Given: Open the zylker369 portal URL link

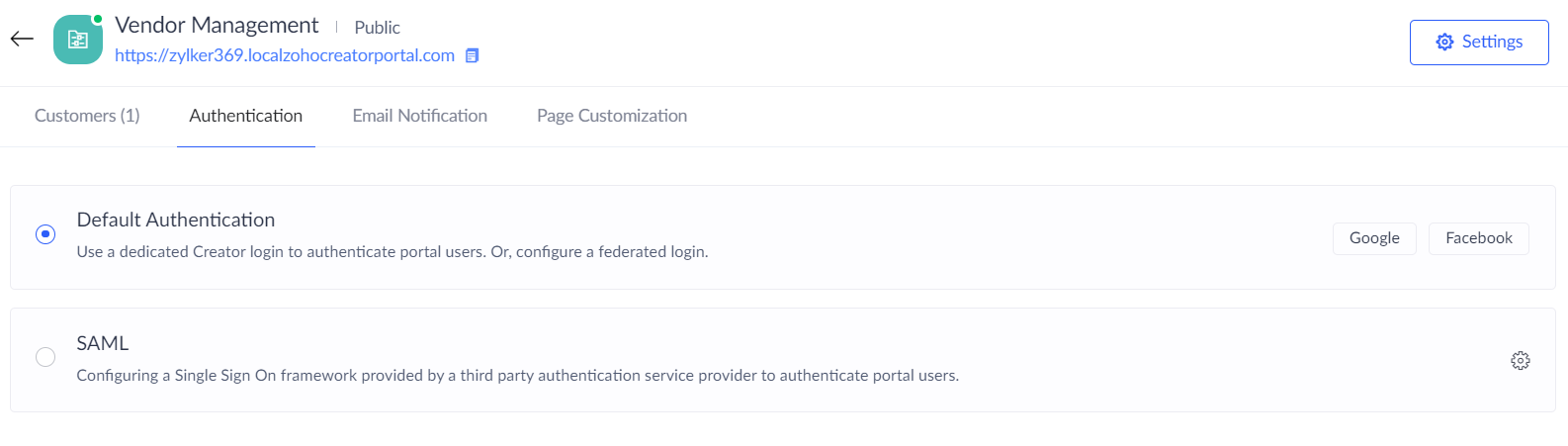Looking at the screenshot, I should click(x=285, y=56).
